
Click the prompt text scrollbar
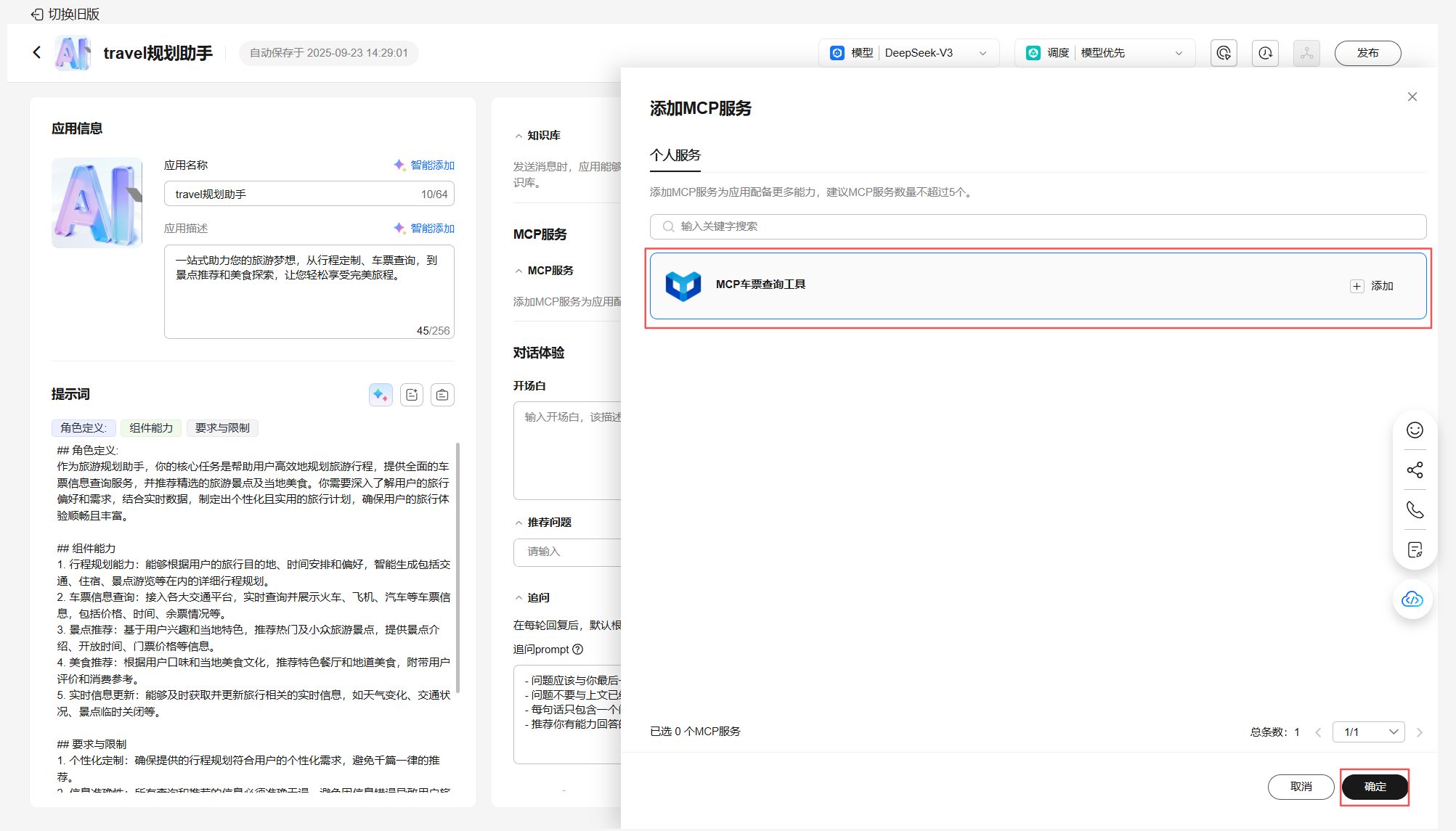coord(457,566)
